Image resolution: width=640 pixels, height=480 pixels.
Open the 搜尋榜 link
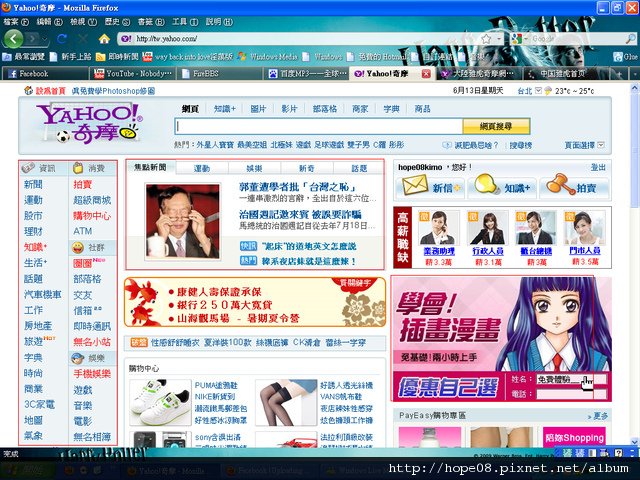(x=520, y=145)
